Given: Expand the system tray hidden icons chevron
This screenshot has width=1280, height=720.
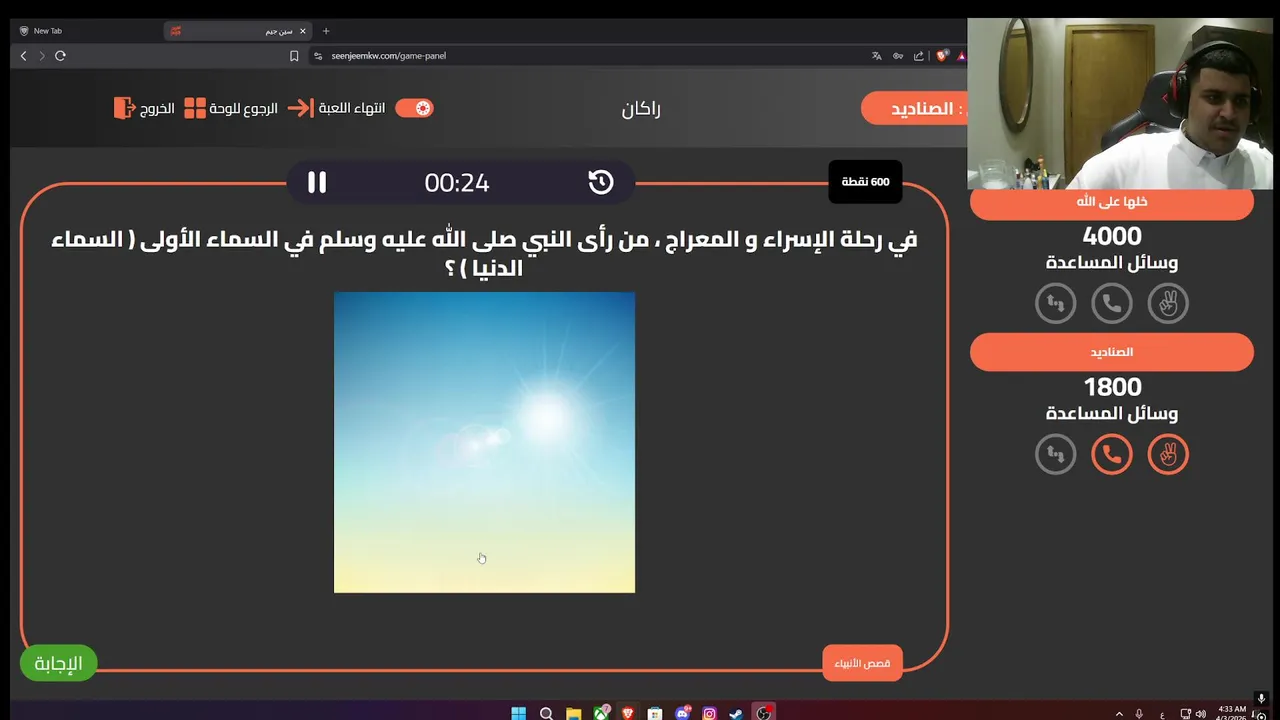Looking at the screenshot, I should click(1118, 714).
